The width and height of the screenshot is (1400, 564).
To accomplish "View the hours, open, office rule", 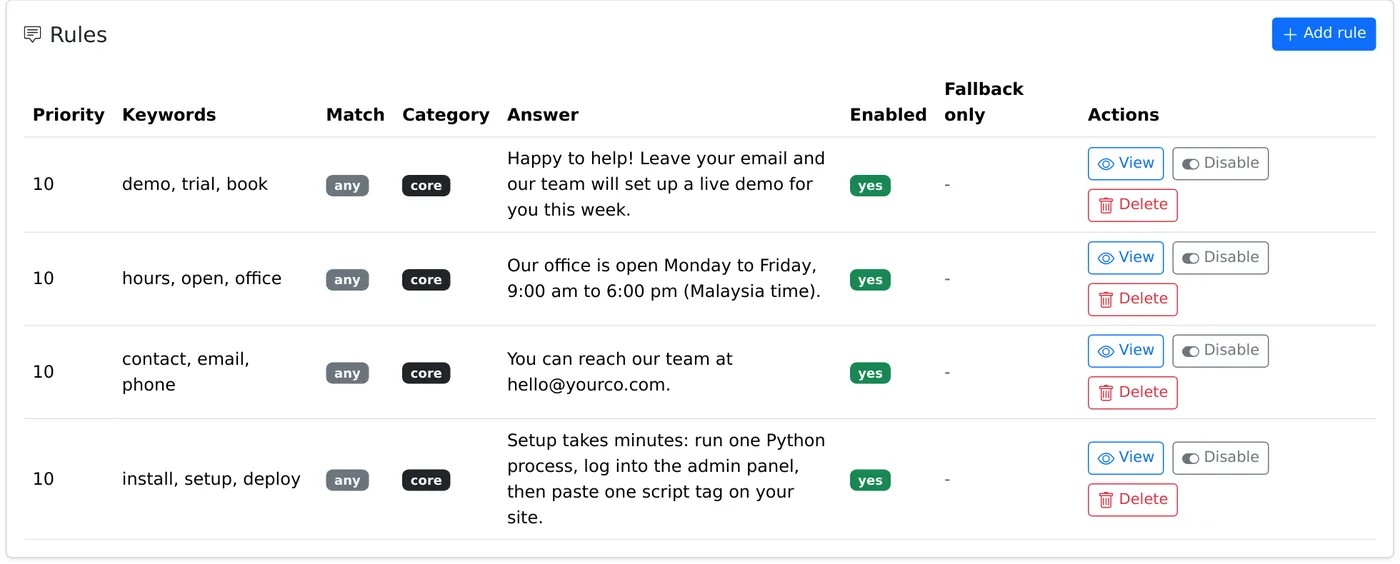I will [x=1125, y=258].
